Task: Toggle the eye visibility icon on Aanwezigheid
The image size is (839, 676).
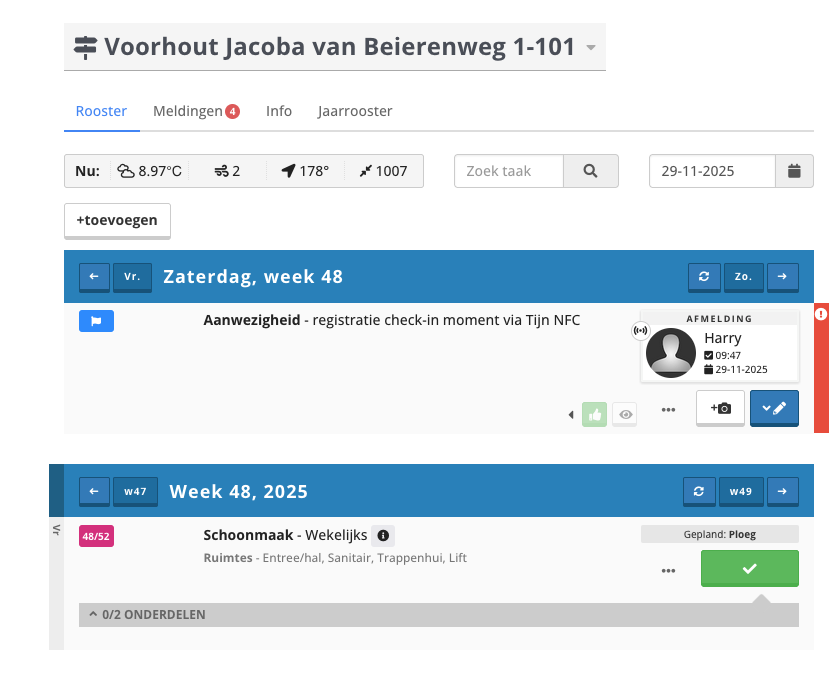Action: pyautogui.click(x=625, y=414)
